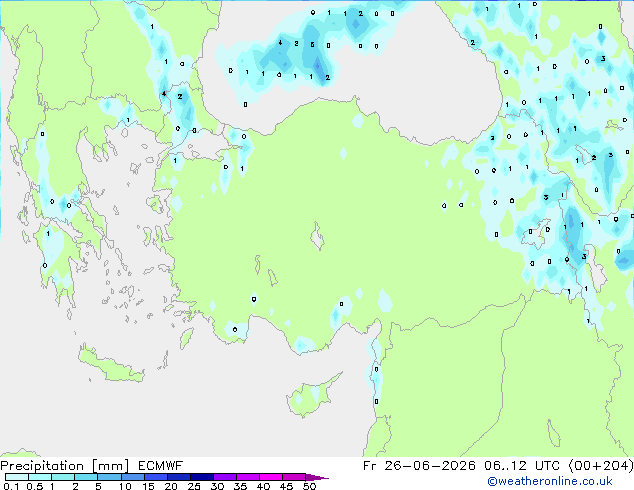
Task: Click the legend label '35'
Action: (x=240, y=486)
